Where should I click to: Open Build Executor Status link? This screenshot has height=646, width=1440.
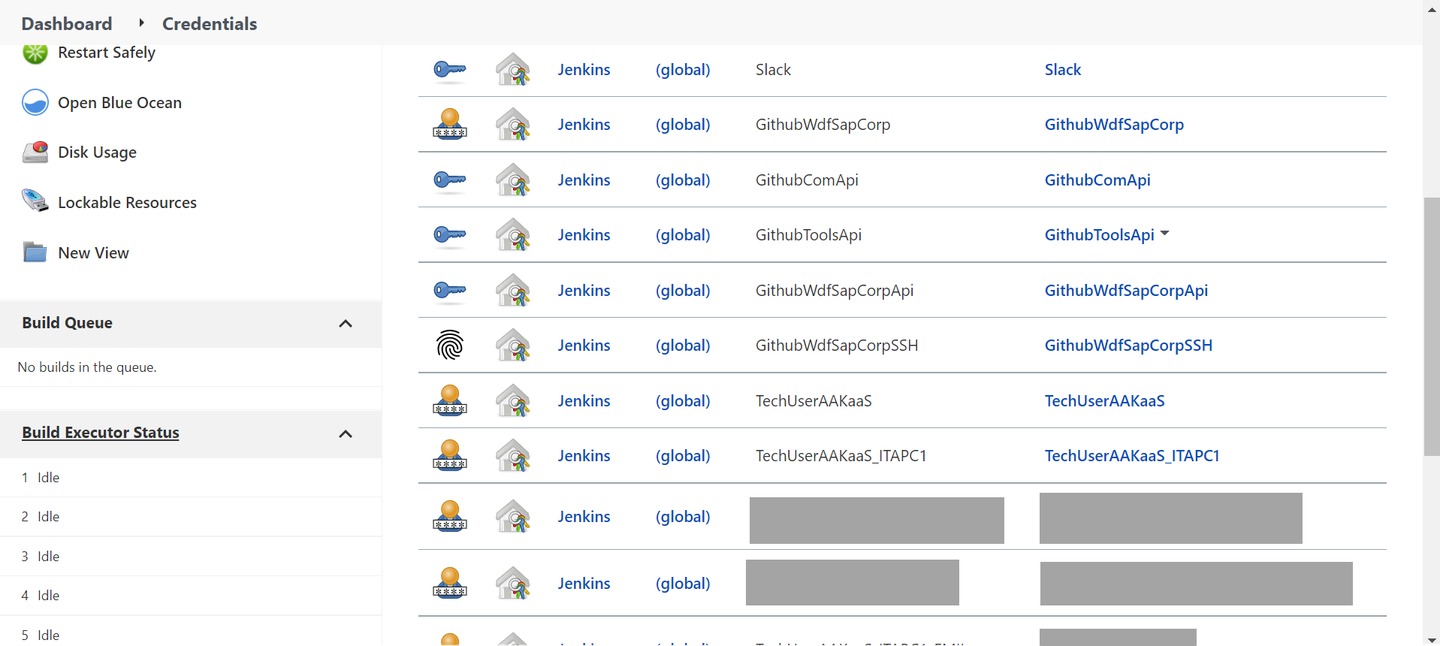101,433
